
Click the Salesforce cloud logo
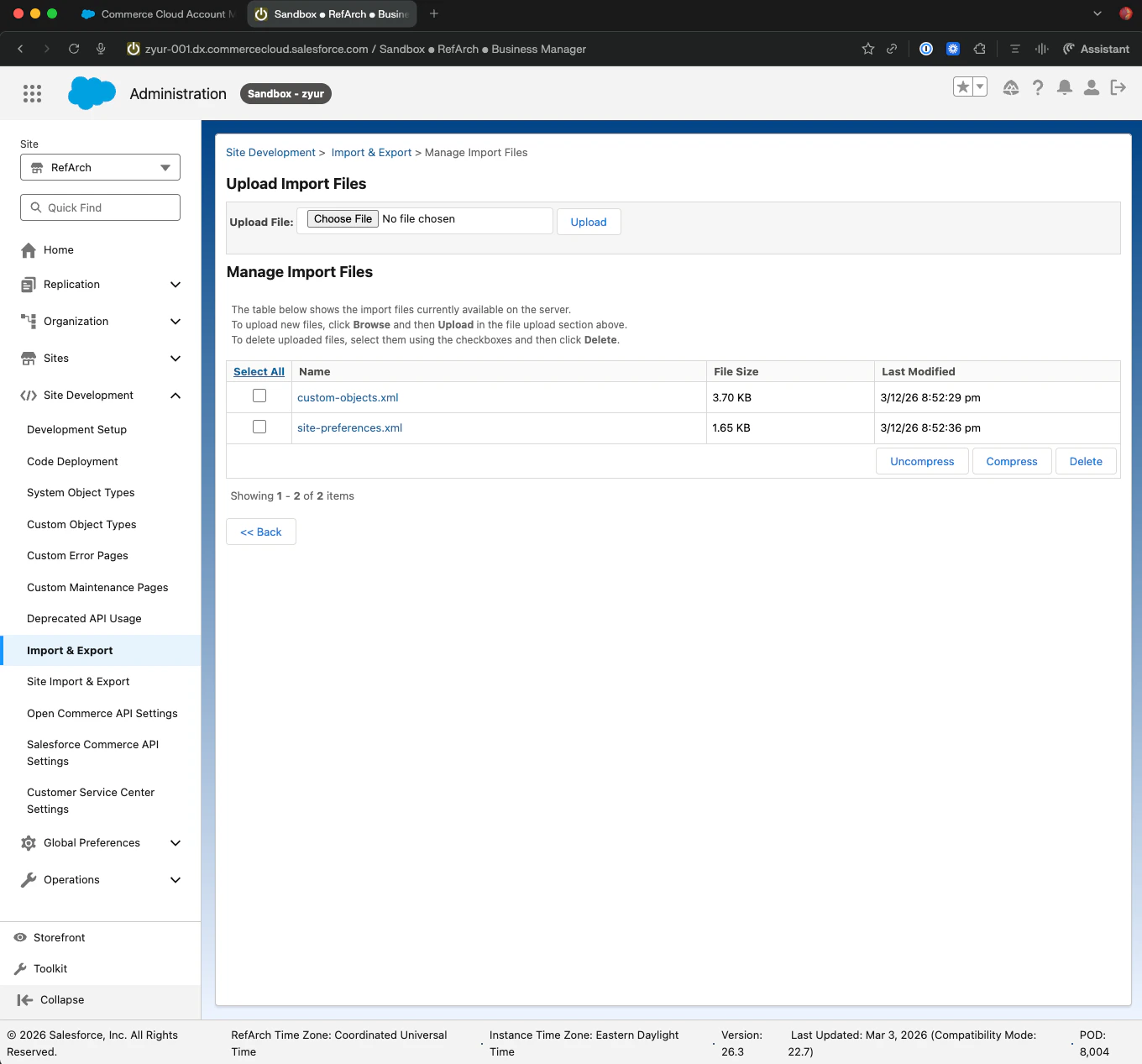(x=92, y=93)
